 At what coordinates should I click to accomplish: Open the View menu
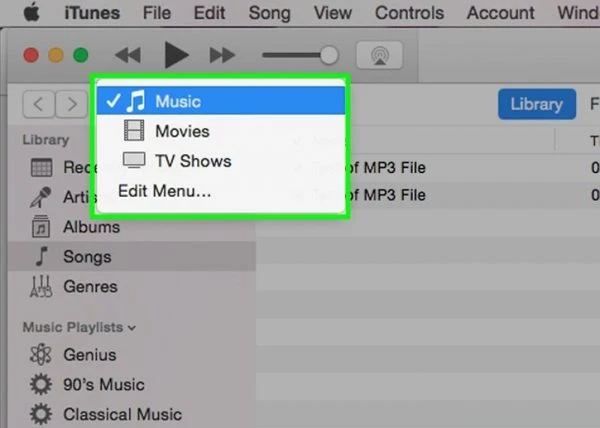(333, 13)
